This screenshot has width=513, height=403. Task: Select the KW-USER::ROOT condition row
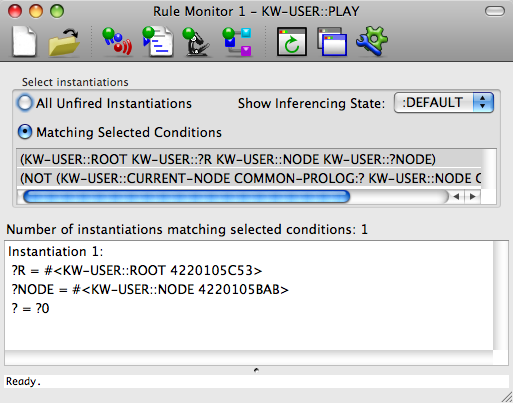249,159
